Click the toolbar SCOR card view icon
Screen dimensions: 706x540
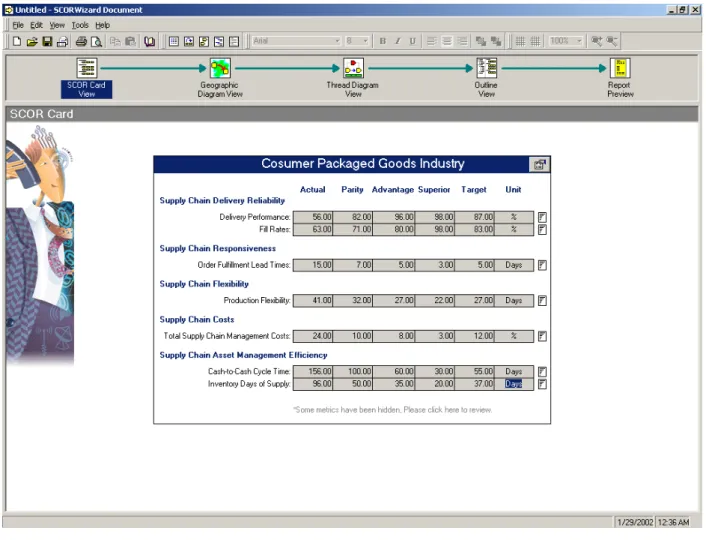pos(174,41)
